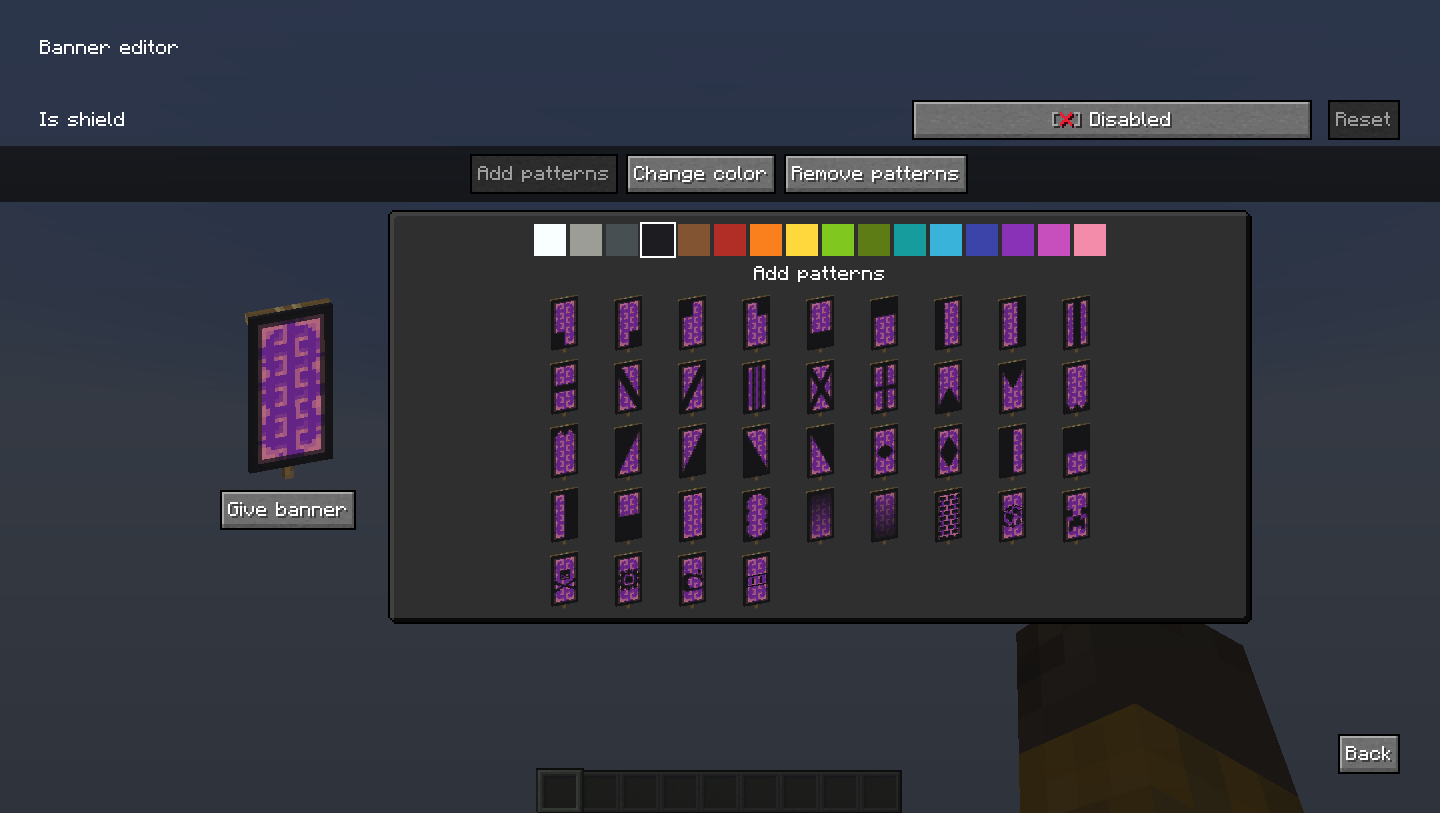Switch to the Change color tab
This screenshot has height=813, width=1440.
(700, 174)
